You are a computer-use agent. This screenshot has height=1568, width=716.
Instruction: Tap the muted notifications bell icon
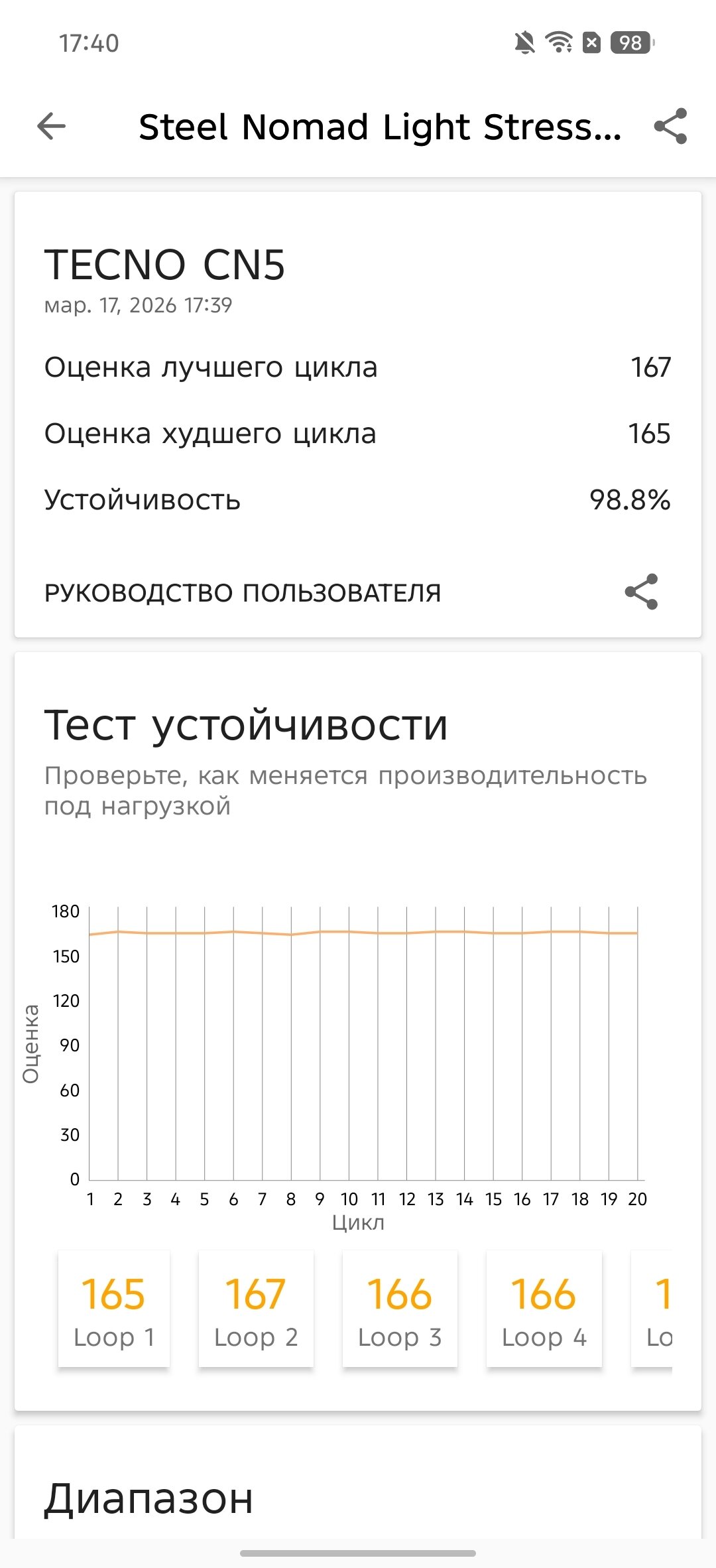point(524,43)
